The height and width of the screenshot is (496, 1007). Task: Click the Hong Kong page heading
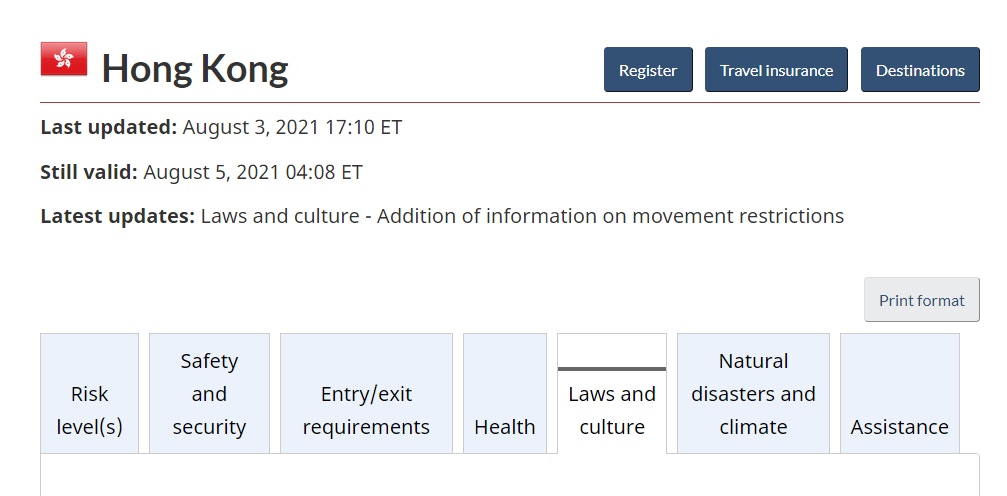[x=195, y=68]
